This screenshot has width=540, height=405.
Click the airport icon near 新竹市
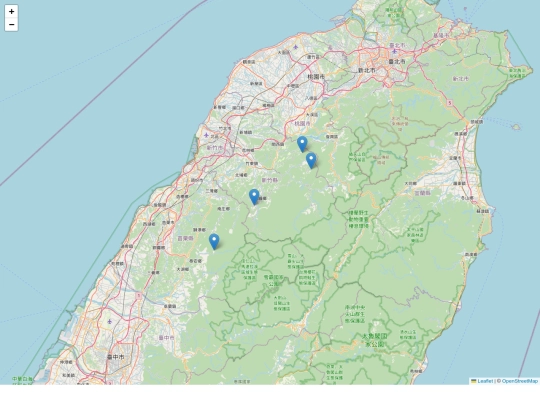pos(206,135)
